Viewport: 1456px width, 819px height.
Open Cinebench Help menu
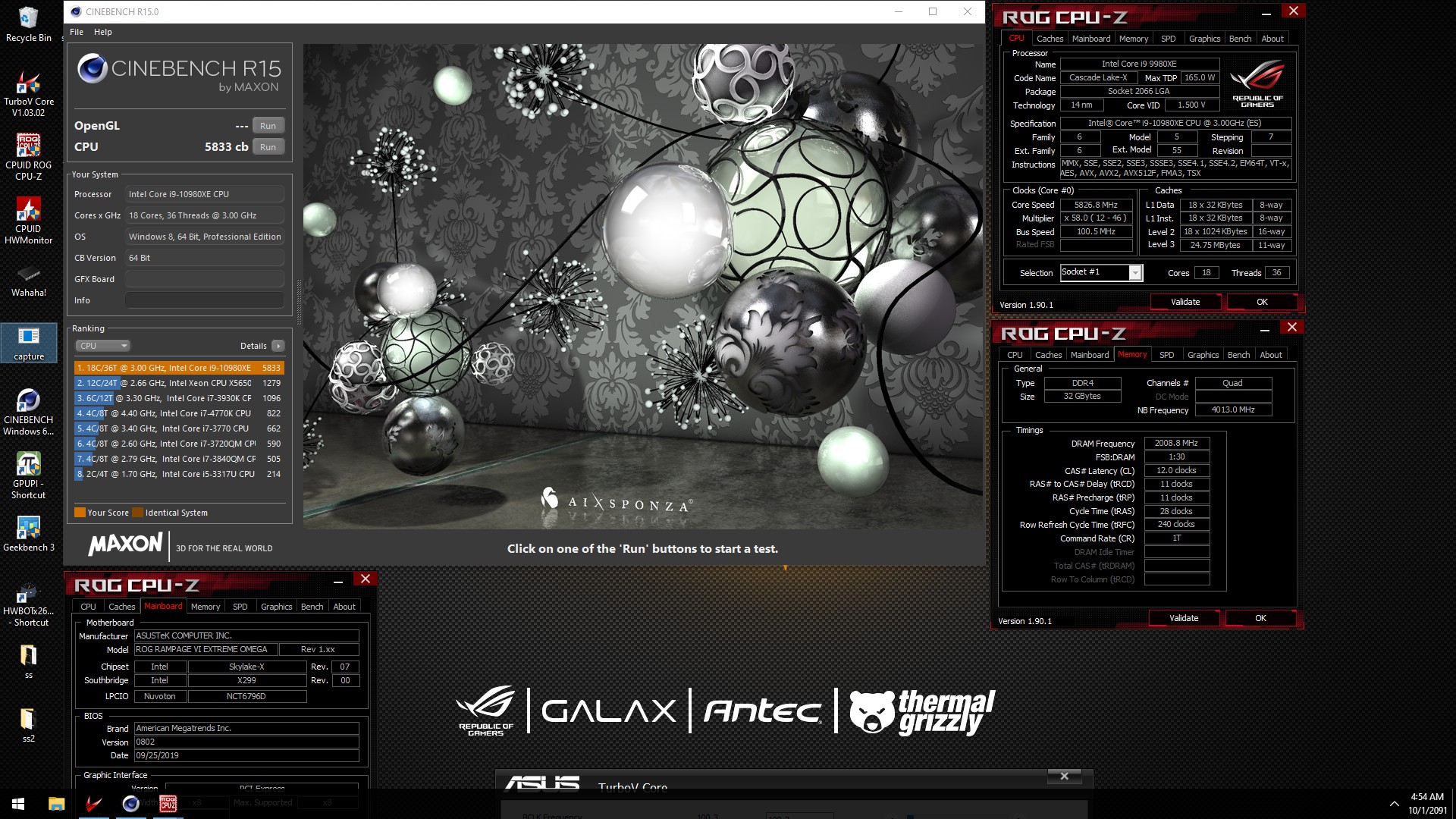click(103, 32)
